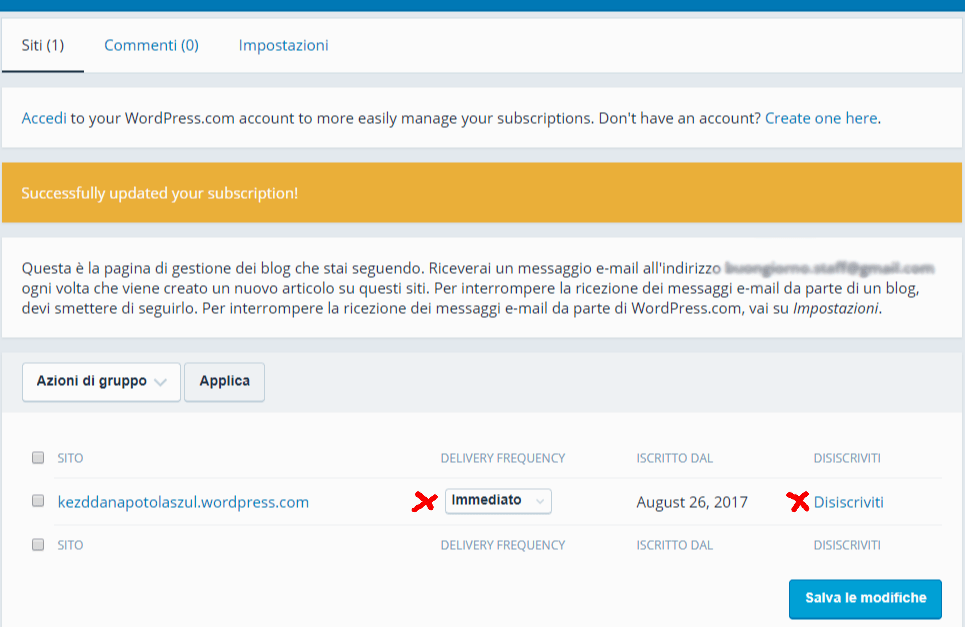Click the red X next to Disiscriviti
This screenshot has width=965, height=627.
(x=798, y=501)
